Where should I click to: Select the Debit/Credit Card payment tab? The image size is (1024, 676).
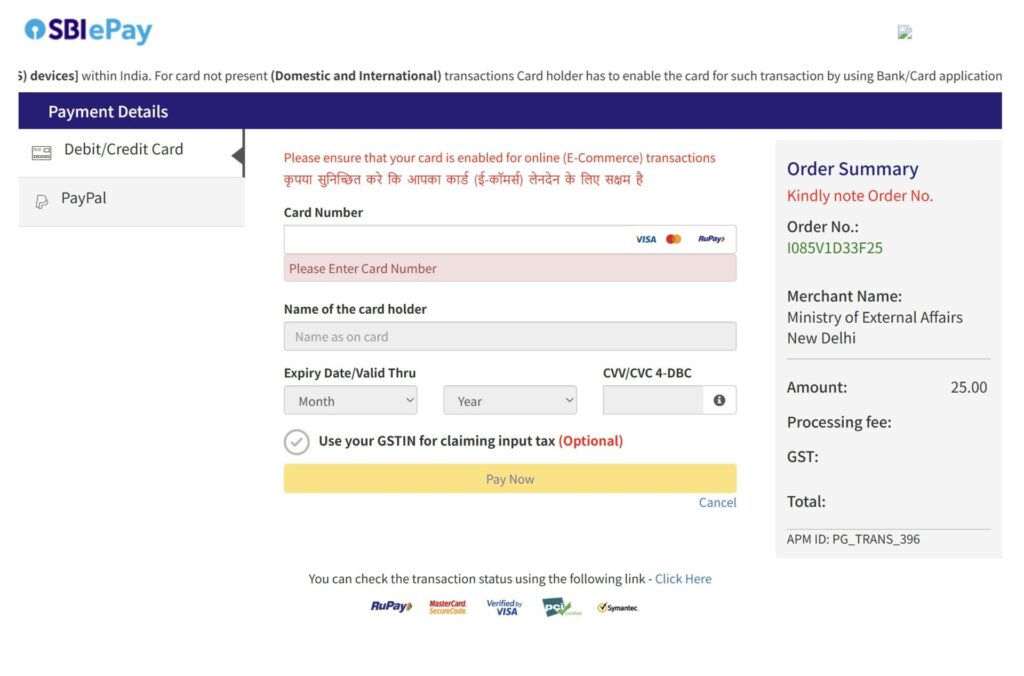[x=123, y=150]
